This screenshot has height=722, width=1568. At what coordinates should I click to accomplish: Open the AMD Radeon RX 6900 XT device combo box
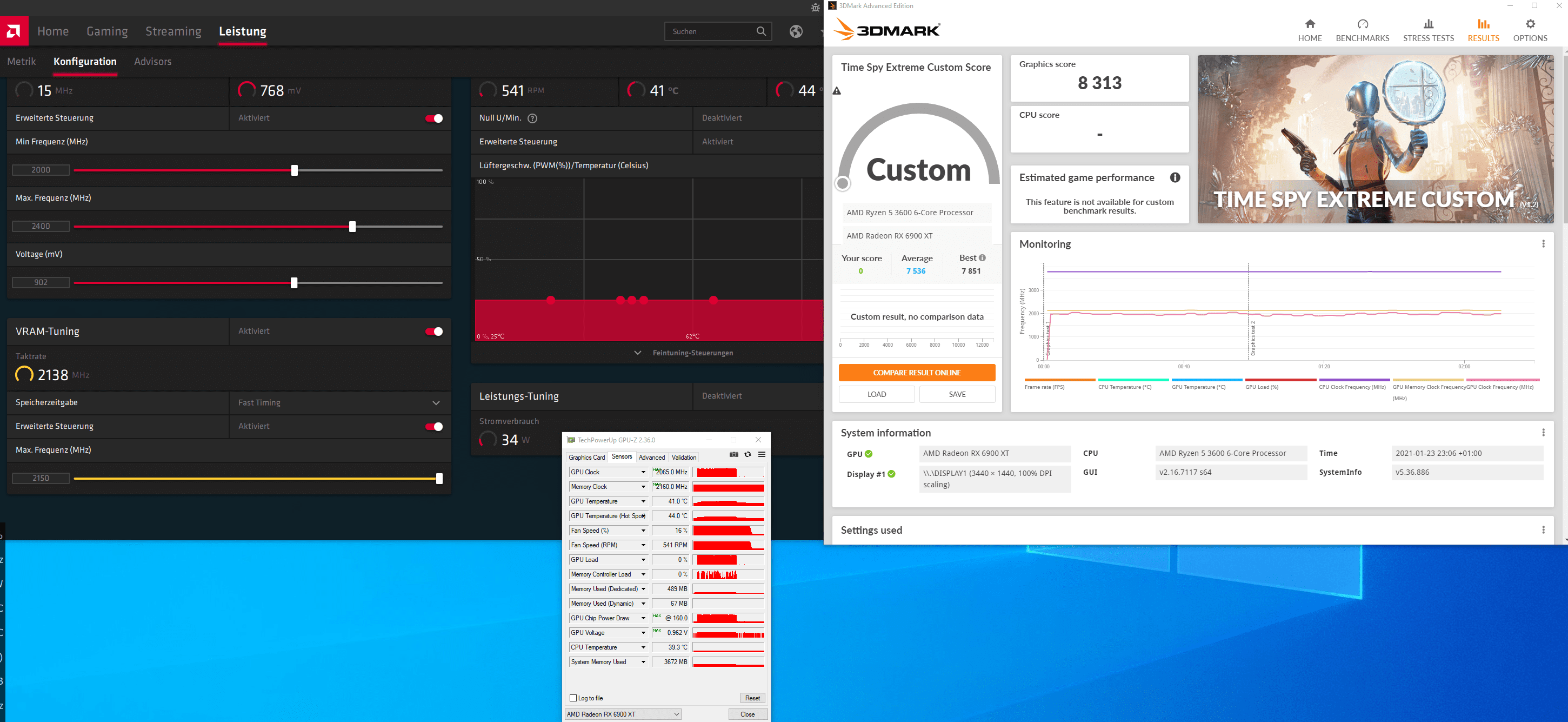point(623,714)
